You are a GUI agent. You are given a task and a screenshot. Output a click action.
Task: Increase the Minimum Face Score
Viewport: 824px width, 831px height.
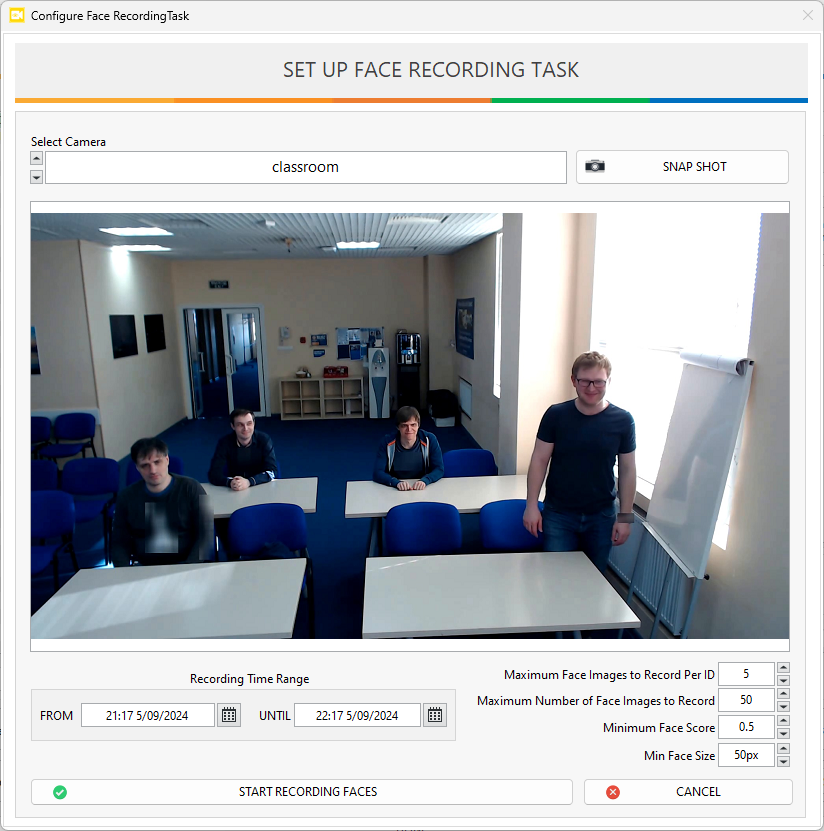pos(783,721)
